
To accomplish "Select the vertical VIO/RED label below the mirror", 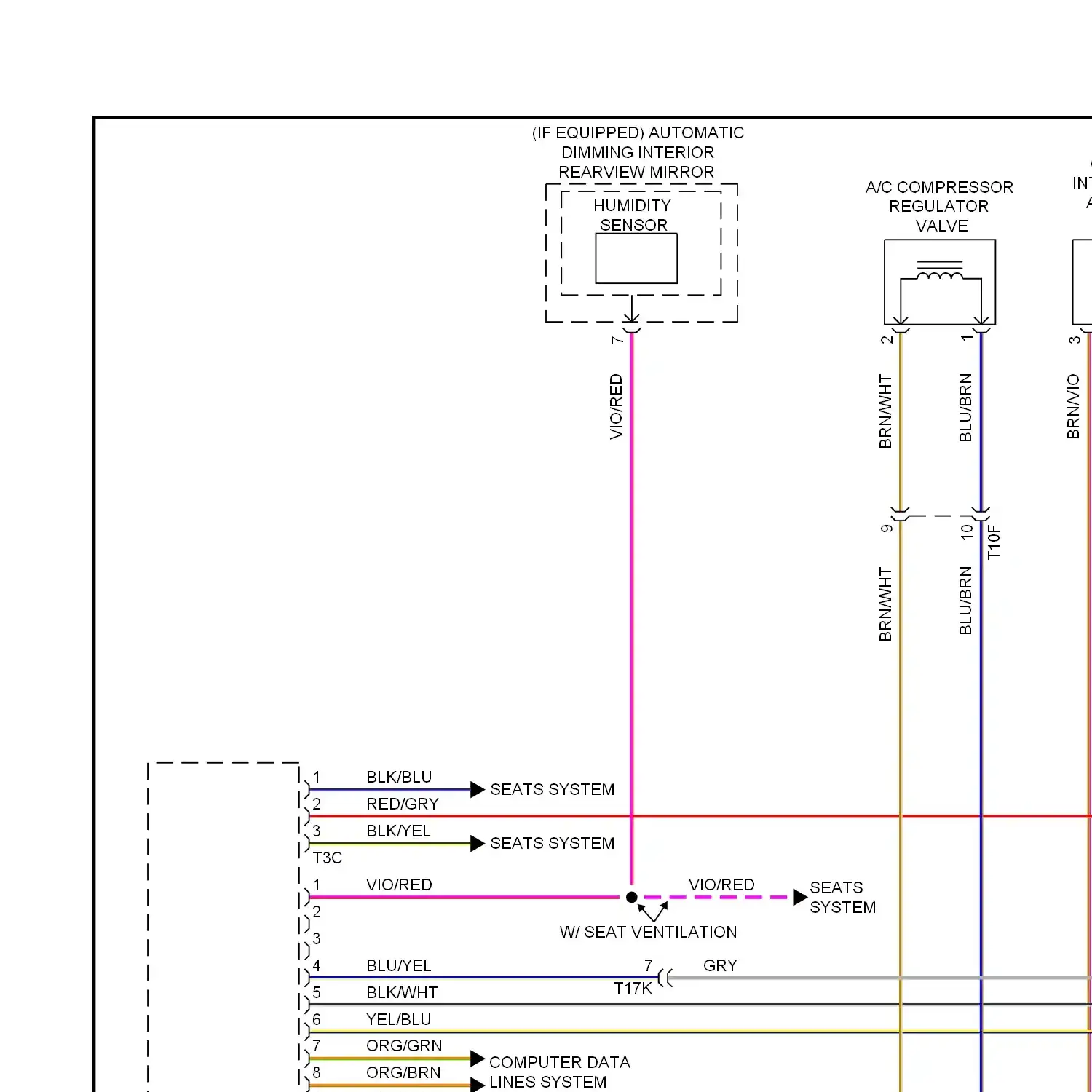I will (x=616, y=406).
